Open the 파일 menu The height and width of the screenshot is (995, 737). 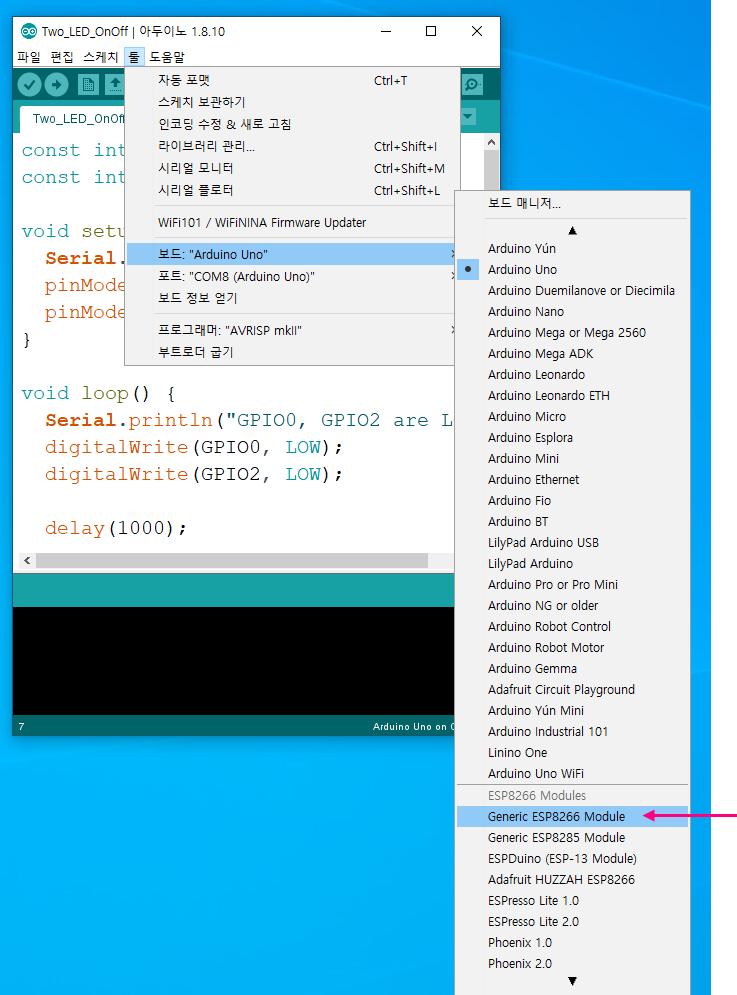[x=29, y=57]
